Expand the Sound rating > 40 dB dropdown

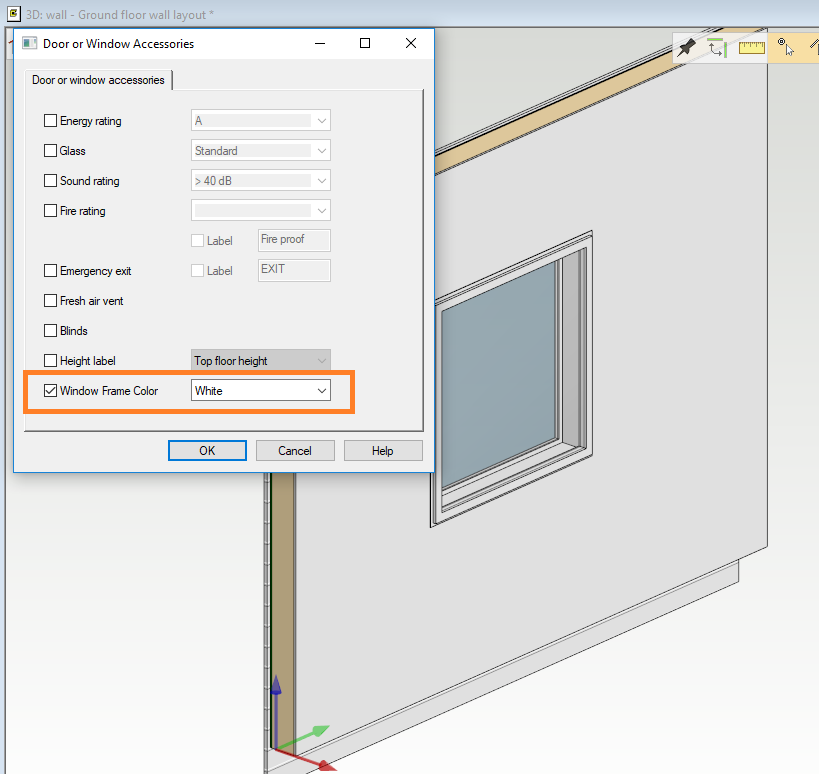click(261, 181)
